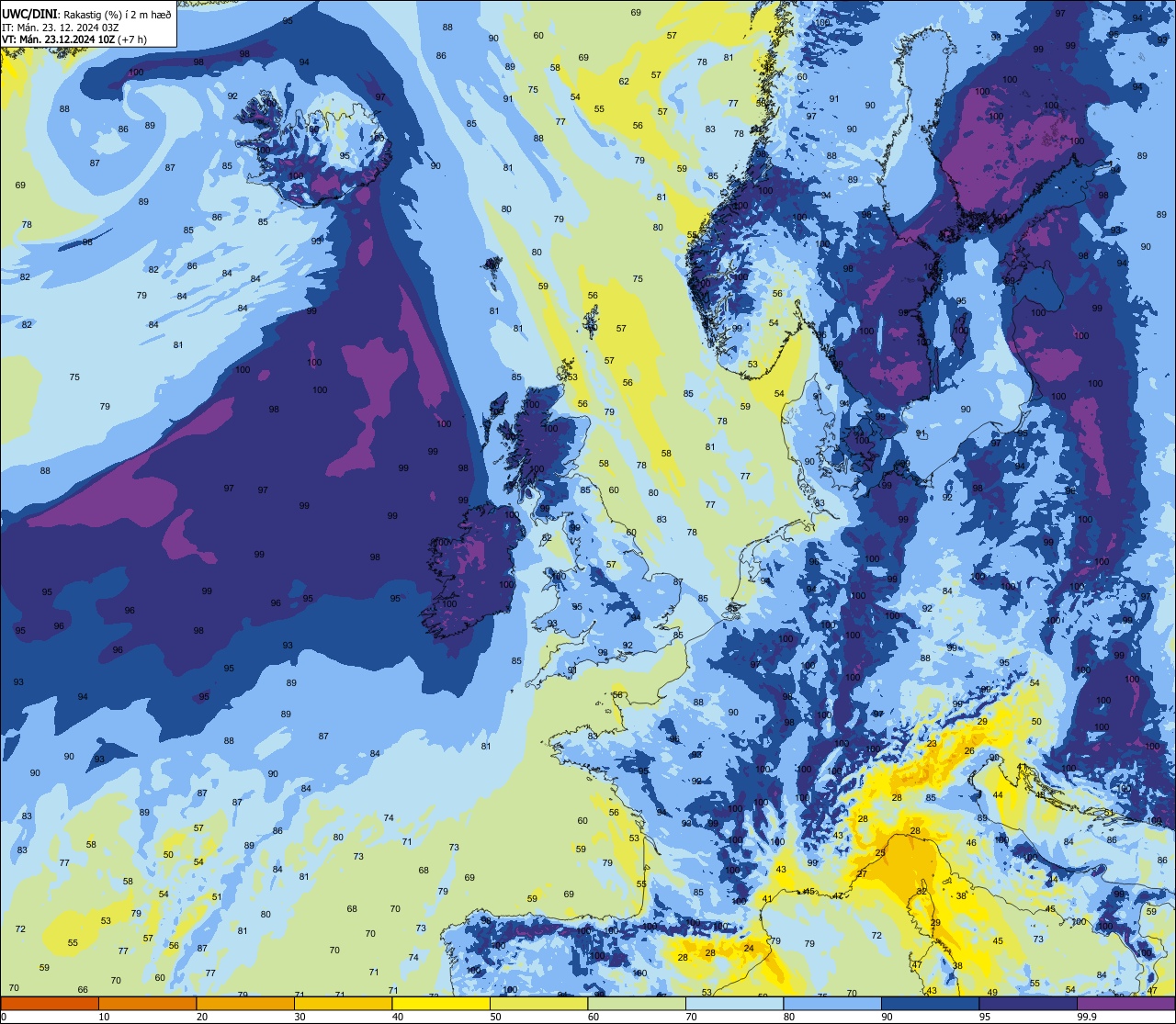This screenshot has height=1024, width=1176.
Task: Click the valid time line "VT: Mán. 23.12.2024 10Z (+7 h)"
Action: [74, 39]
